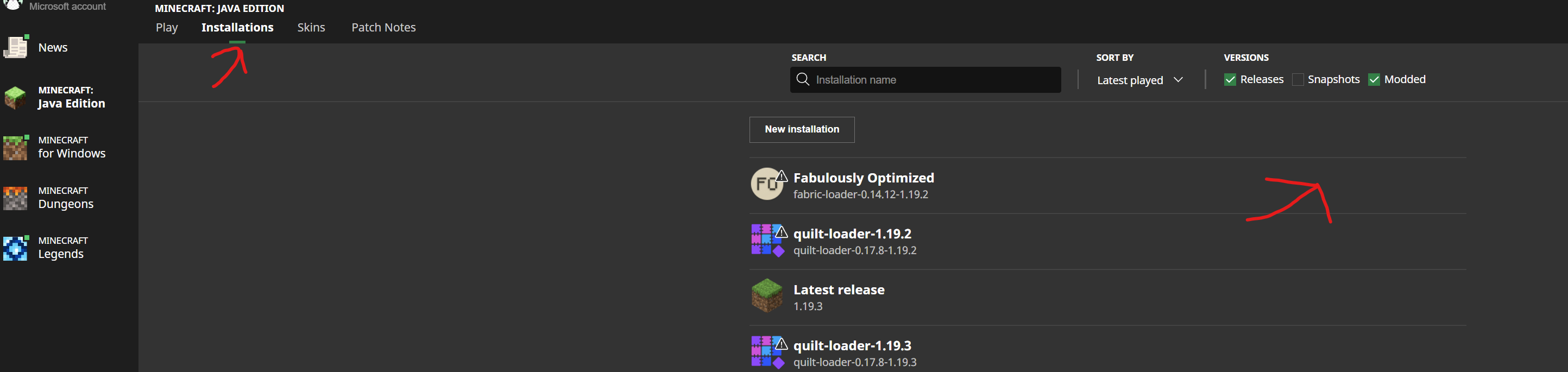Click the quilt-loader-0.17.8-1.19.2 version text
Image resolution: width=1568 pixels, height=372 pixels.
(855, 251)
